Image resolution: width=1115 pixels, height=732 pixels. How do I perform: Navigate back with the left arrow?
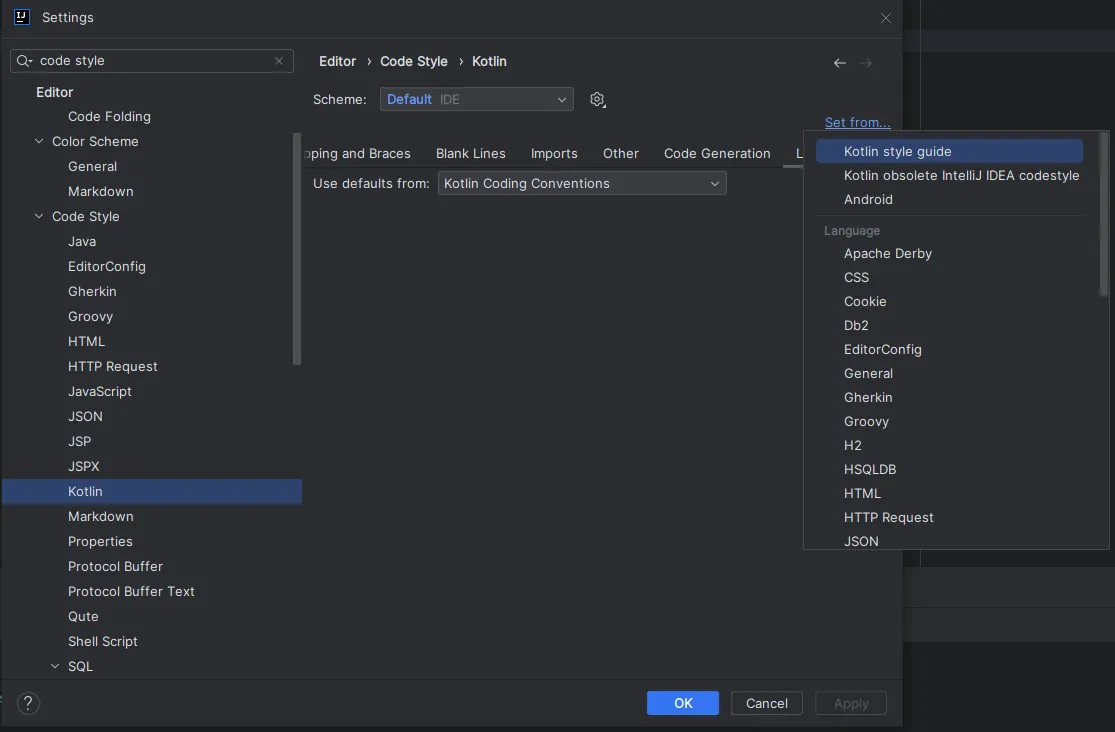point(840,63)
